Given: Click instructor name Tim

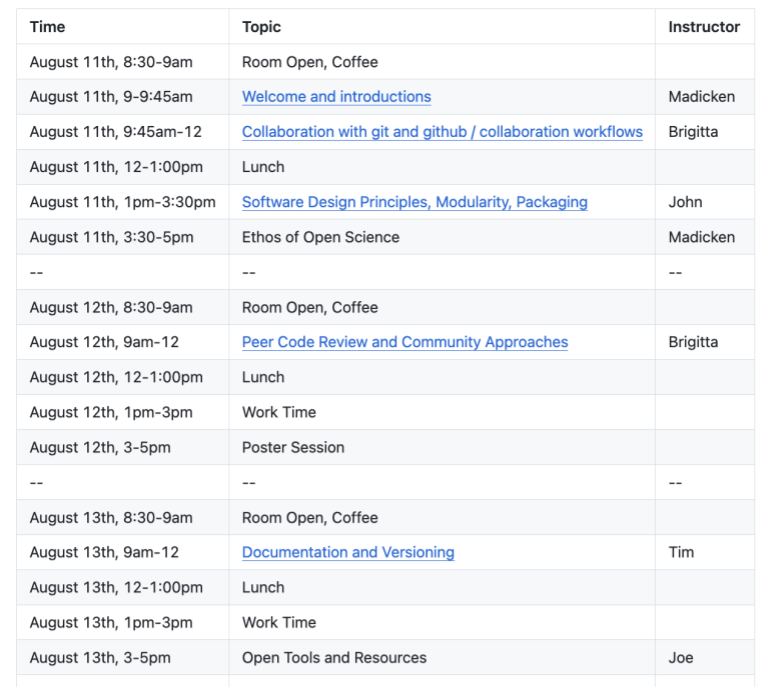Looking at the screenshot, I should pos(681,553).
